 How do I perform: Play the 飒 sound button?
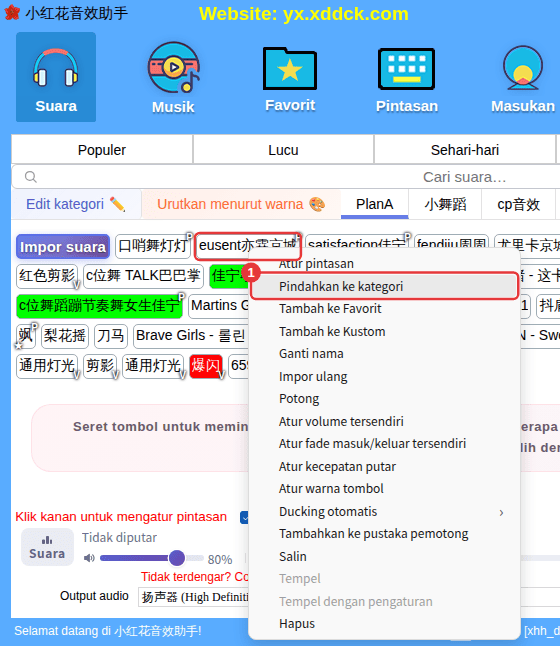click(x=26, y=336)
